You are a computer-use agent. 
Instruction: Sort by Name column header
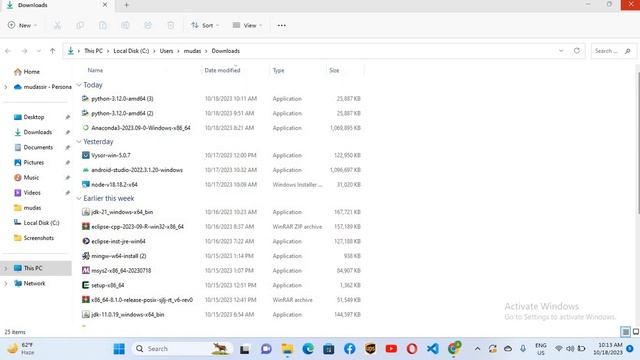pyautogui.click(x=95, y=70)
